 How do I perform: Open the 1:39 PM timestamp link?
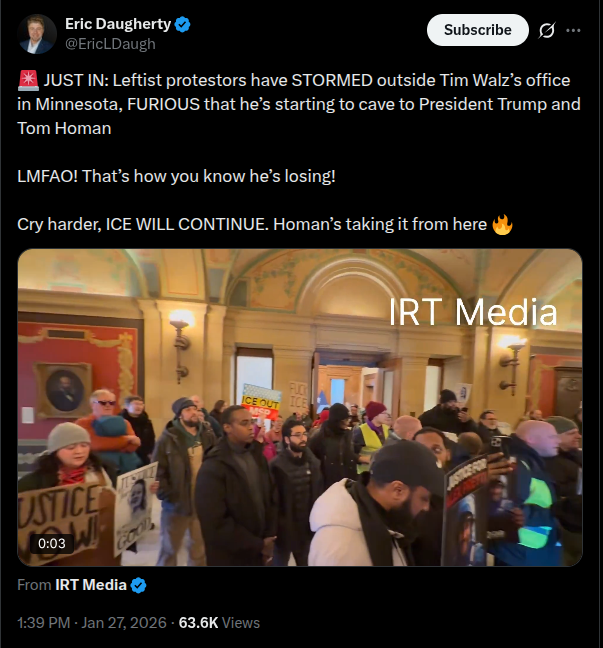click(x=44, y=623)
